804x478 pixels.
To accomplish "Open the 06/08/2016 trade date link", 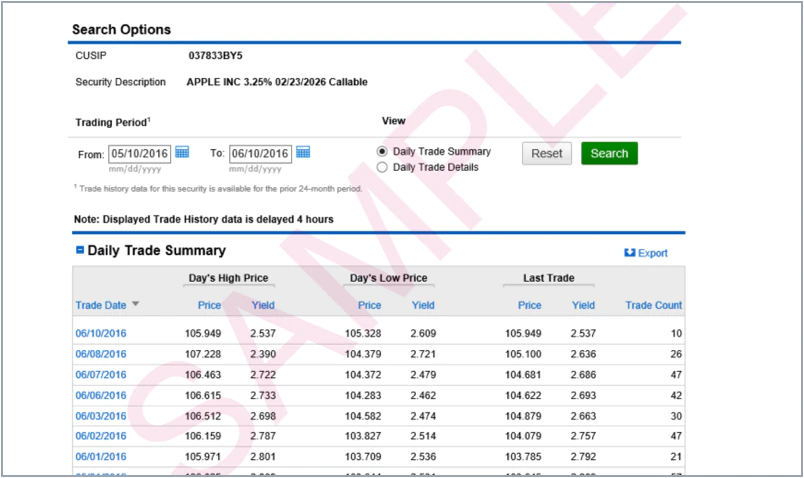I will [101, 354].
